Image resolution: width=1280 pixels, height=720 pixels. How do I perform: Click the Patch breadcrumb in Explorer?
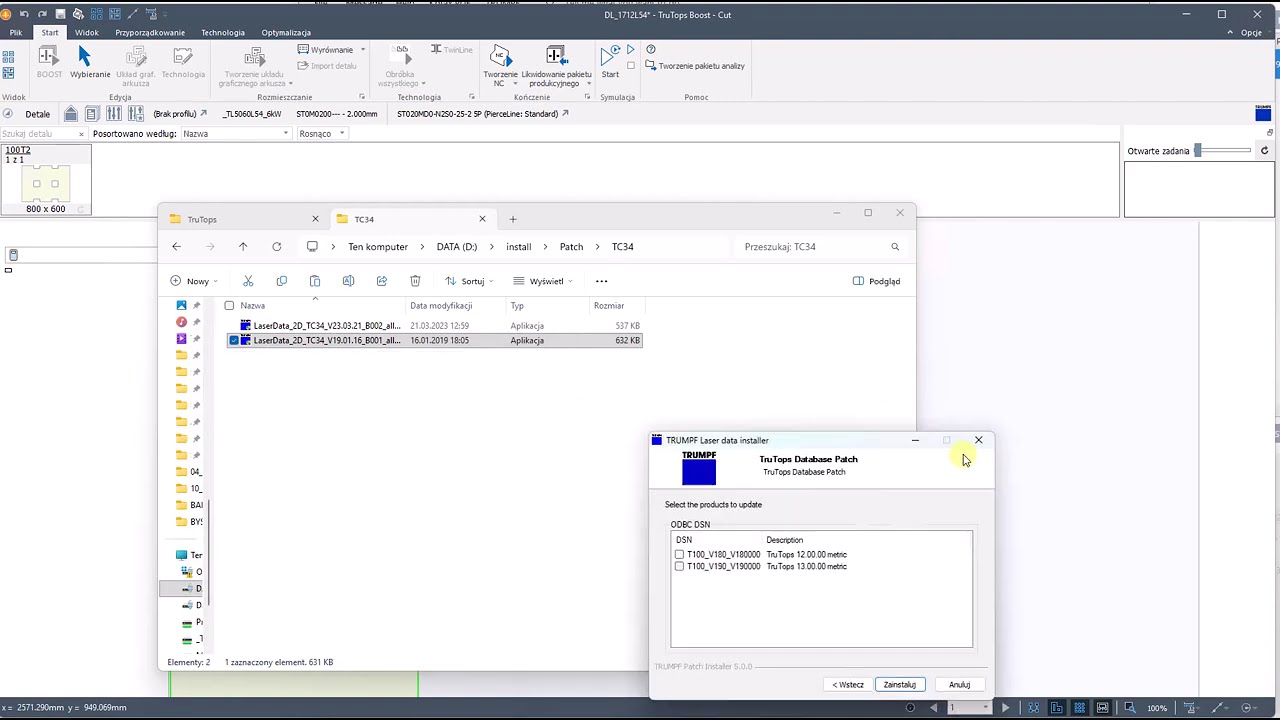(x=571, y=246)
